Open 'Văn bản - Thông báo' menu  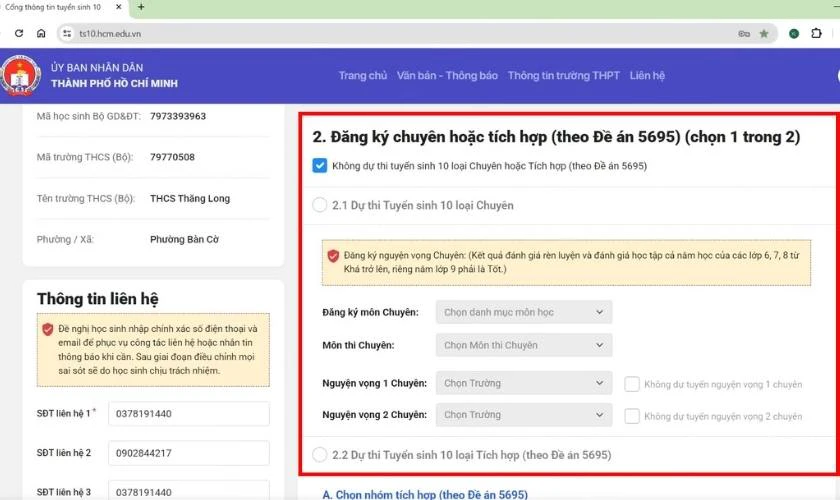[x=447, y=76]
